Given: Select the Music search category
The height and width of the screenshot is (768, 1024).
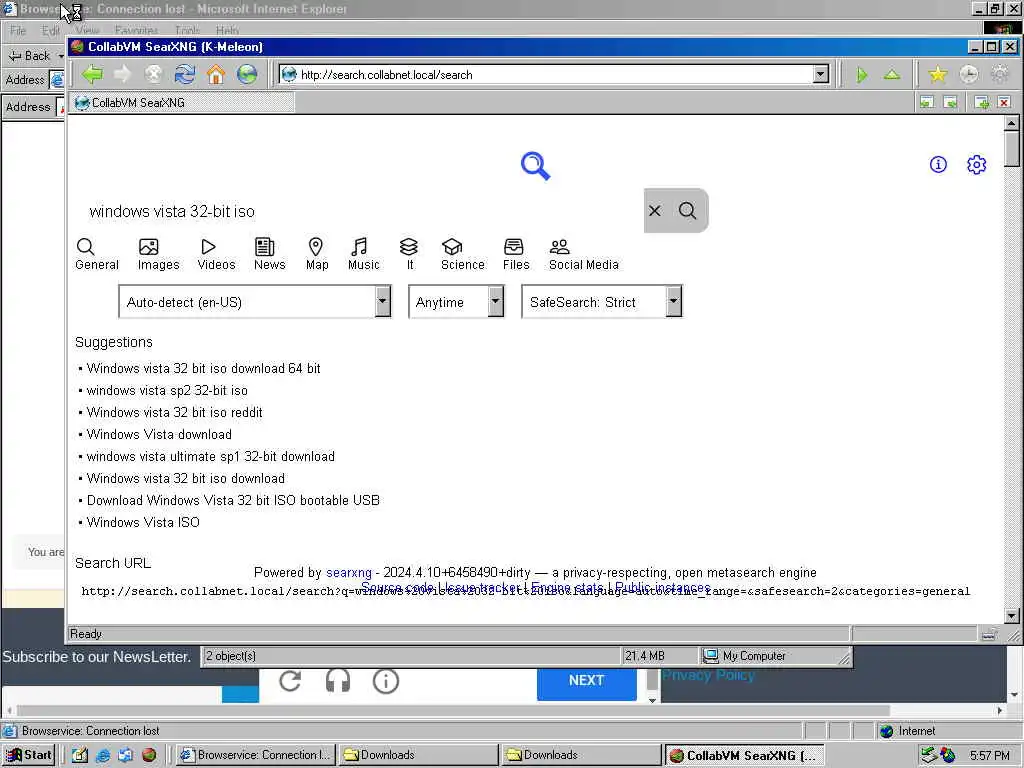Looking at the screenshot, I should pos(363,254).
